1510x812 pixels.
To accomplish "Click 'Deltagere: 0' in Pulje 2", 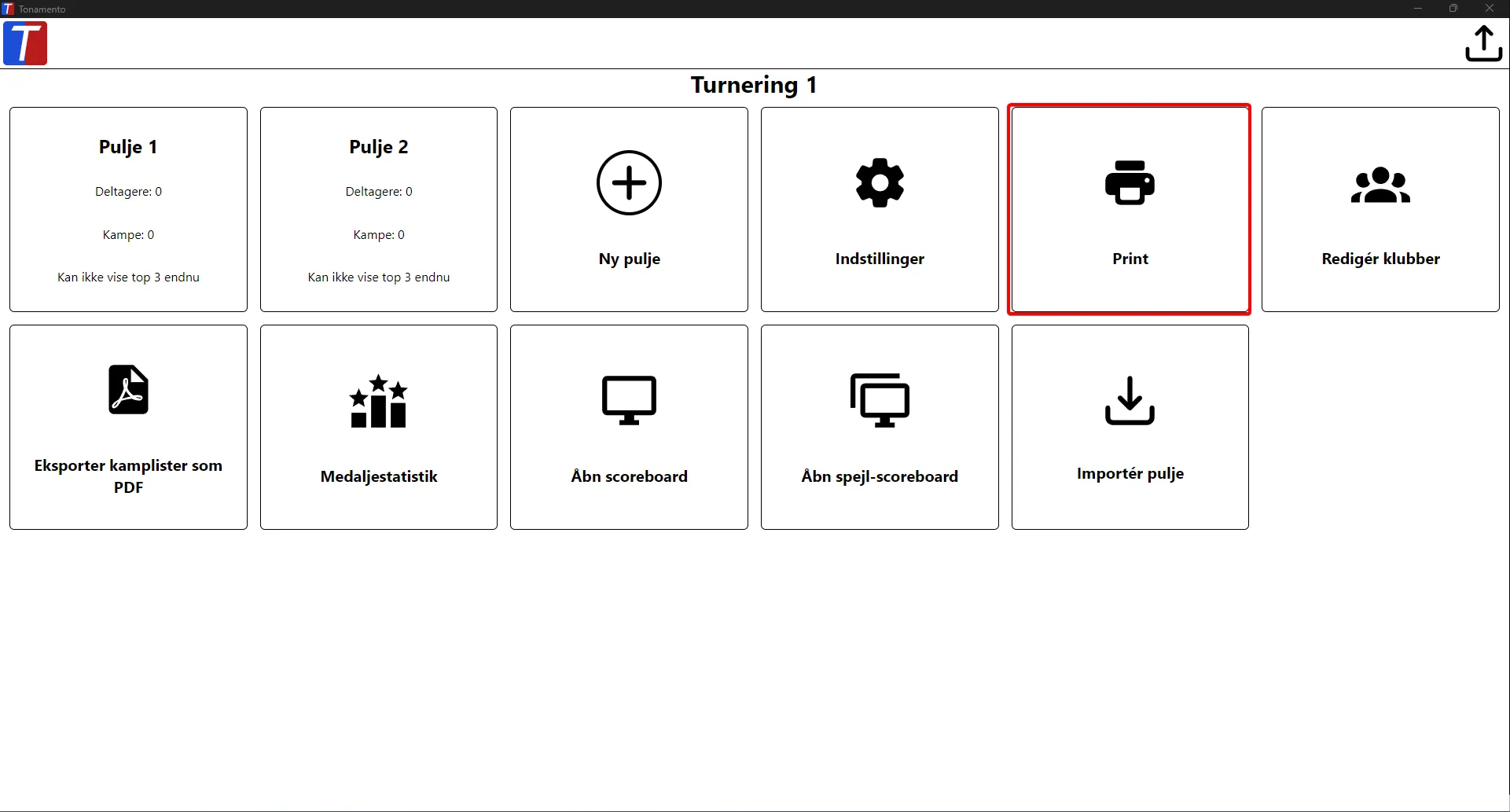I will [379, 192].
